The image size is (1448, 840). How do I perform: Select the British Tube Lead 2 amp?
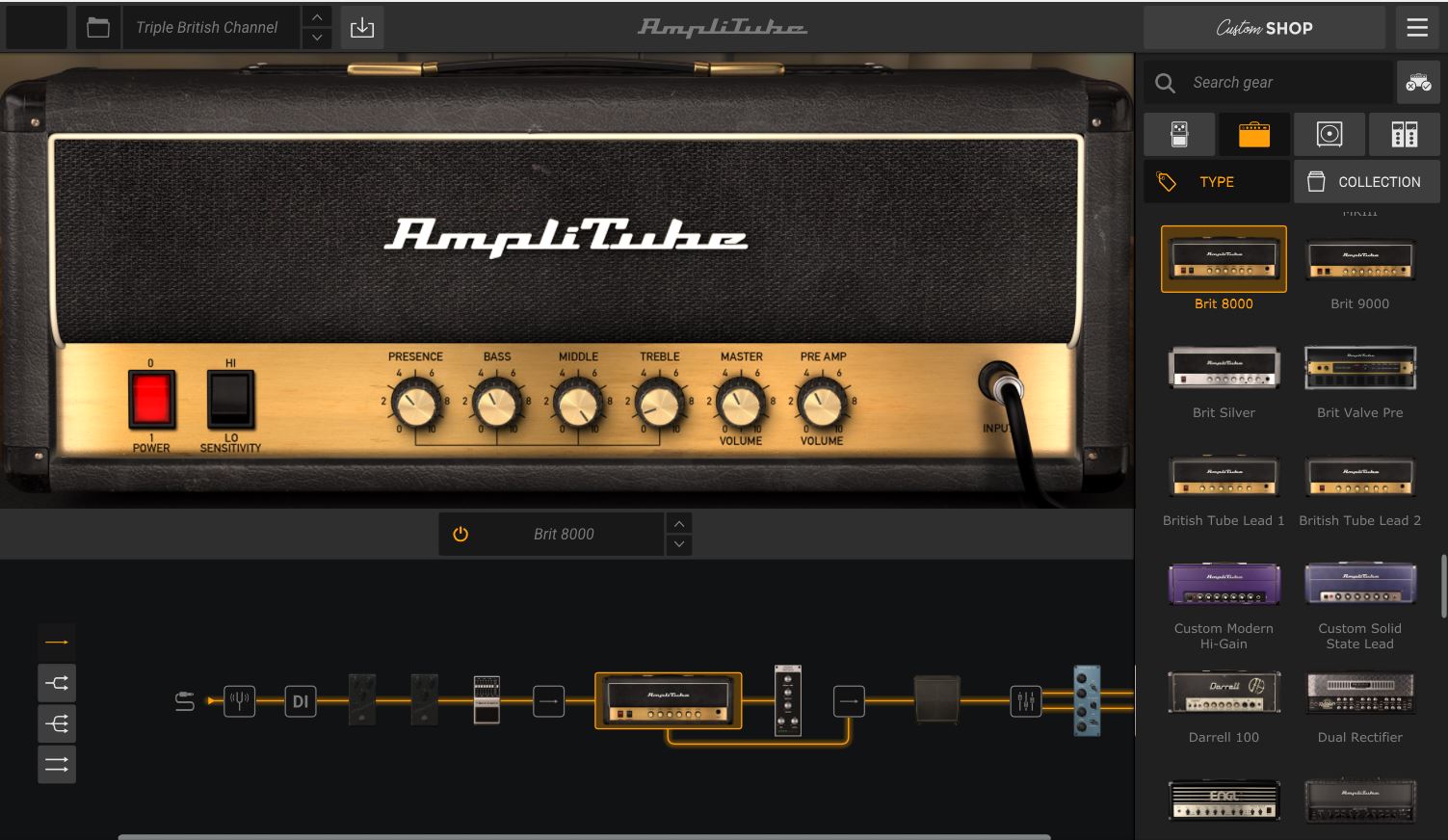click(x=1360, y=476)
